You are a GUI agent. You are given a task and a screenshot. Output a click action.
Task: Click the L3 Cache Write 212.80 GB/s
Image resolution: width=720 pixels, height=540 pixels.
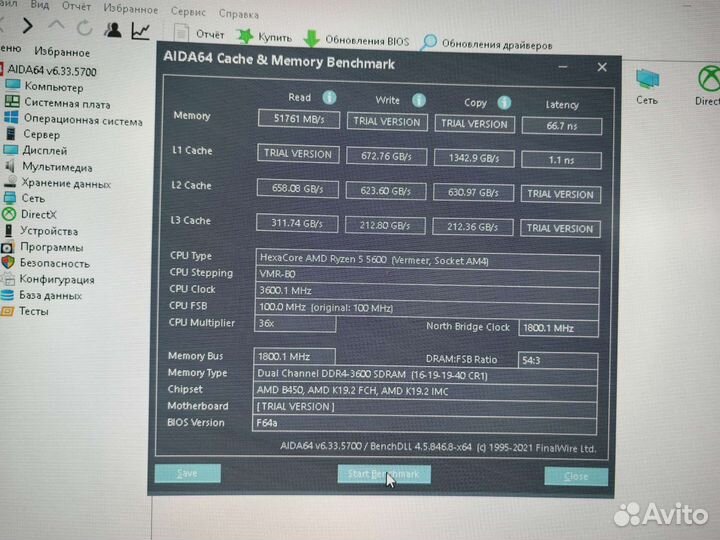[x=385, y=225]
